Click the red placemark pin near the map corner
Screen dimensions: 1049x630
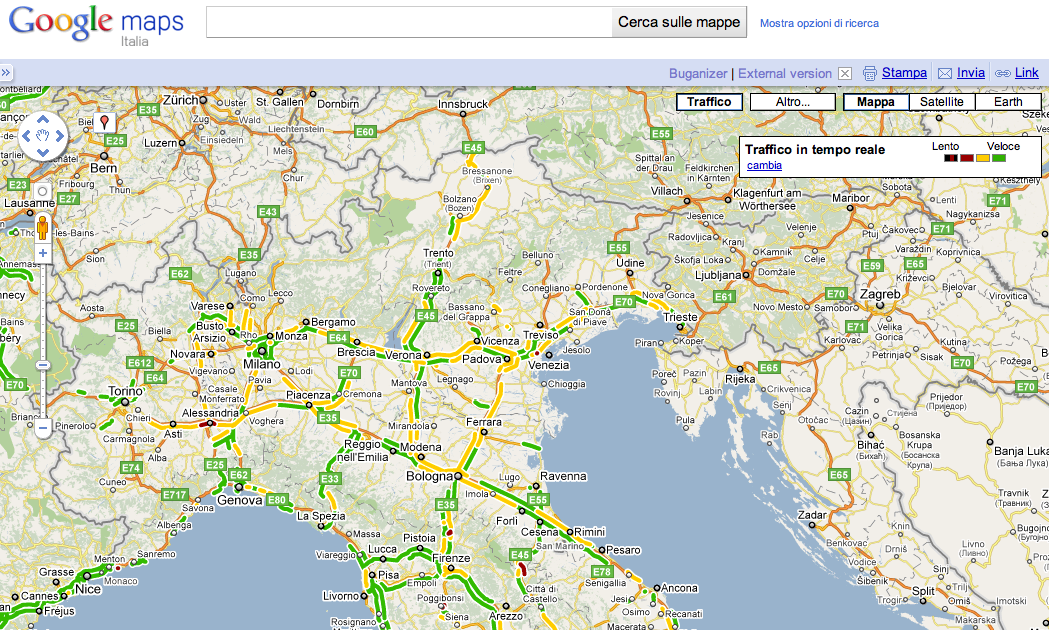(x=105, y=120)
